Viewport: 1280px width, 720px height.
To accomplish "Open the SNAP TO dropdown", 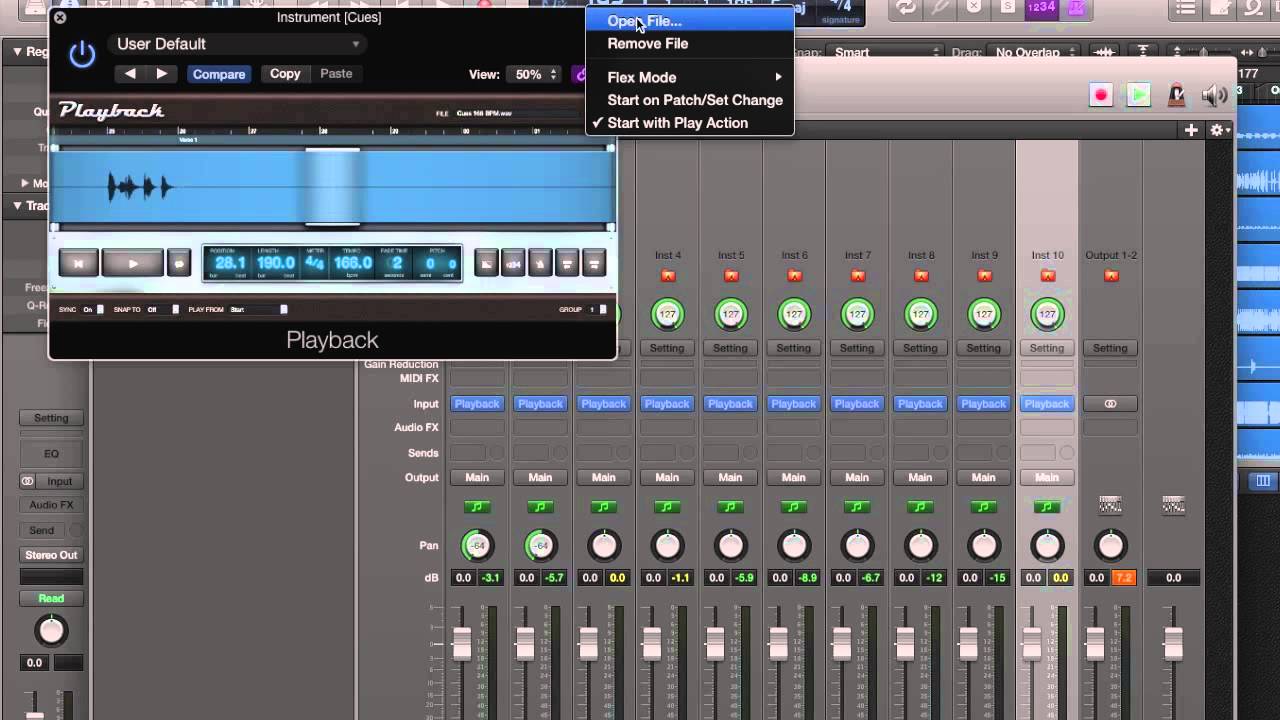I will [163, 309].
